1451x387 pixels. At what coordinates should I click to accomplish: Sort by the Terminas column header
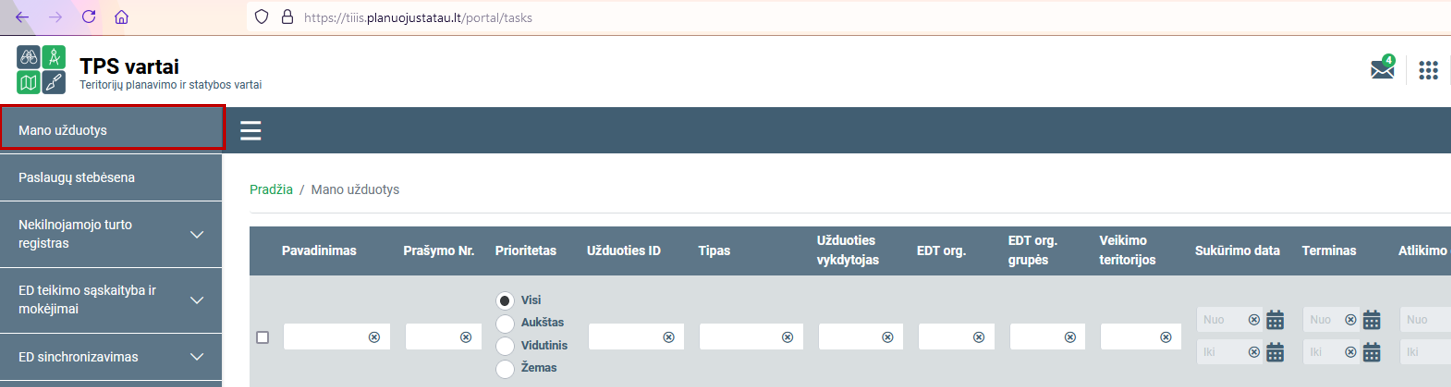pos(1329,251)
